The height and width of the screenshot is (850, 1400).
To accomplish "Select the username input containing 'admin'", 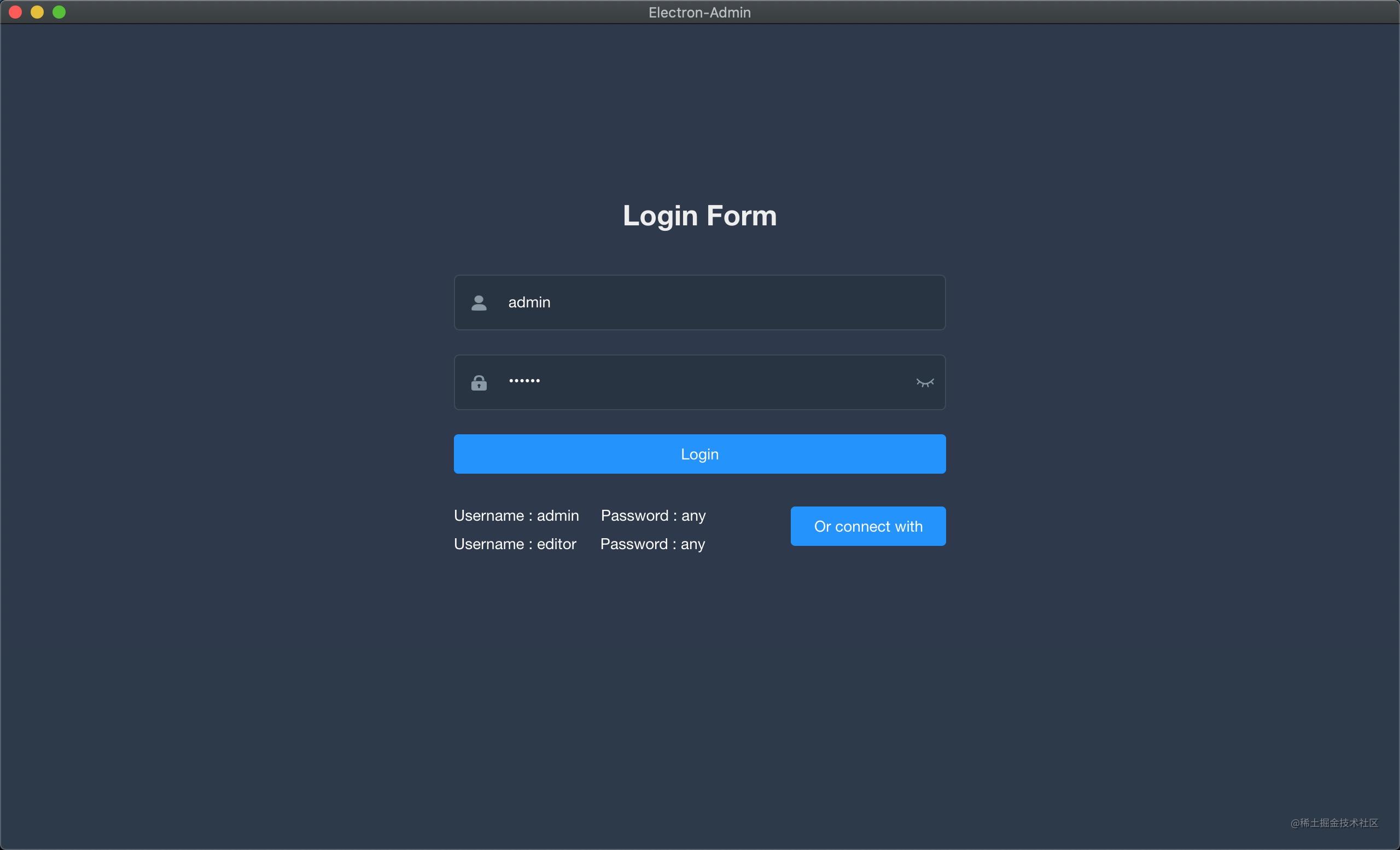I will (699, 302).
